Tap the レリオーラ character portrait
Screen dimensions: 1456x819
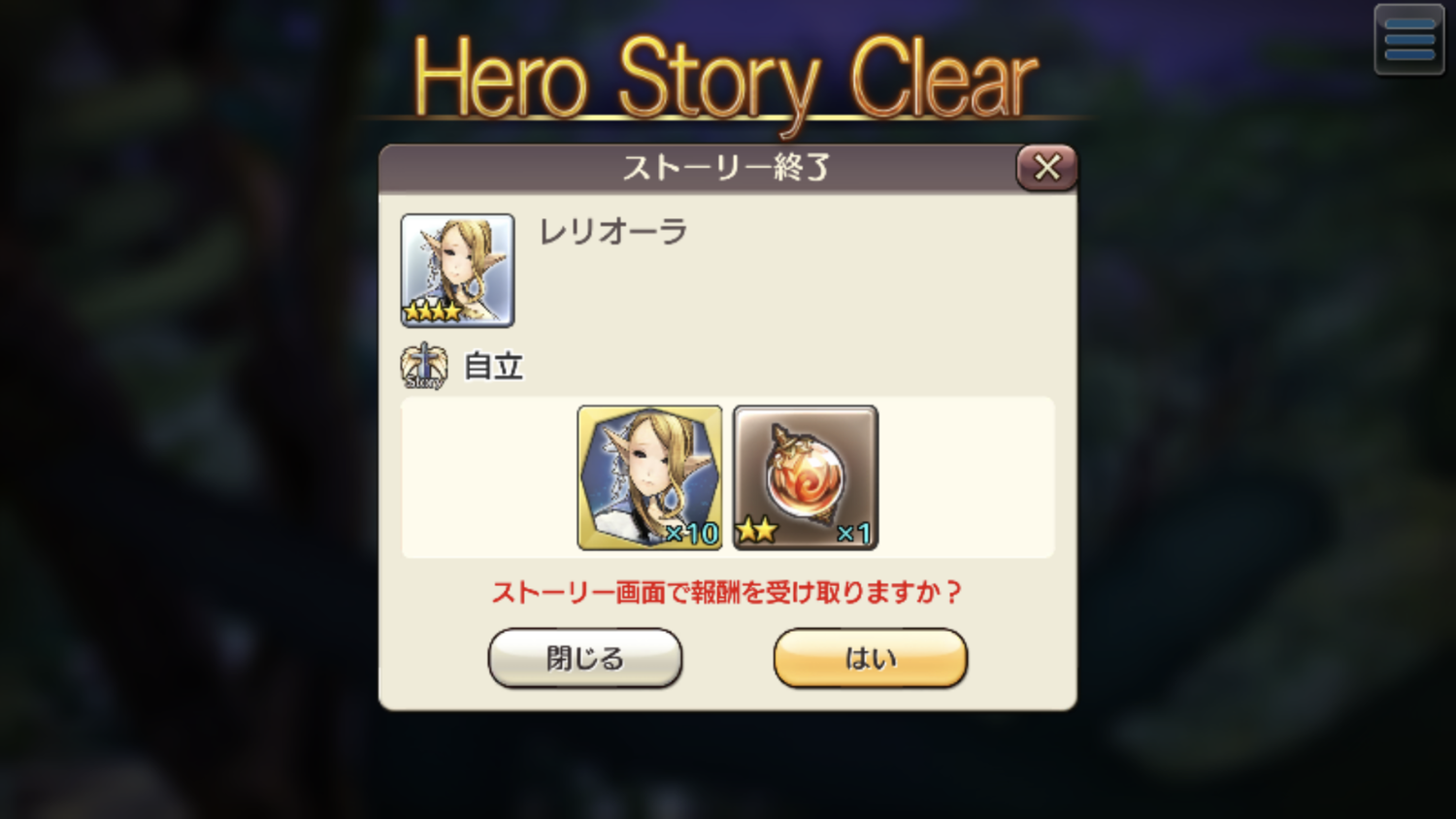[457, 270]
